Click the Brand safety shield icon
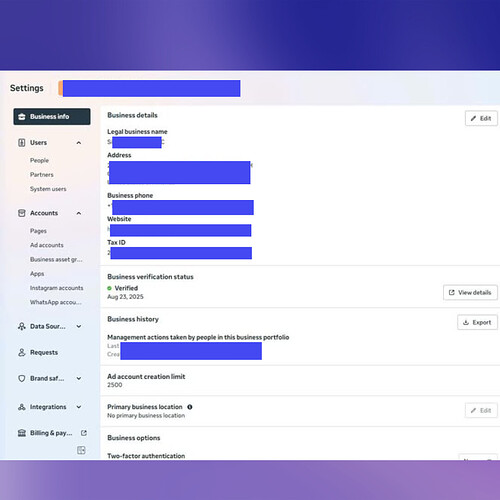The width and height of the screenshot is (500, 500). (22, 378)
